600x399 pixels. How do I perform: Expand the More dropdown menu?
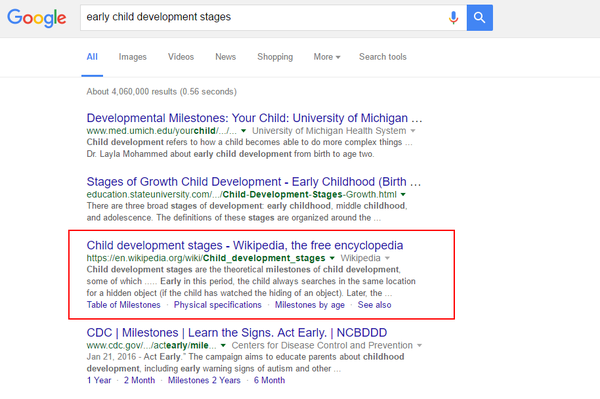pos(327,57)
